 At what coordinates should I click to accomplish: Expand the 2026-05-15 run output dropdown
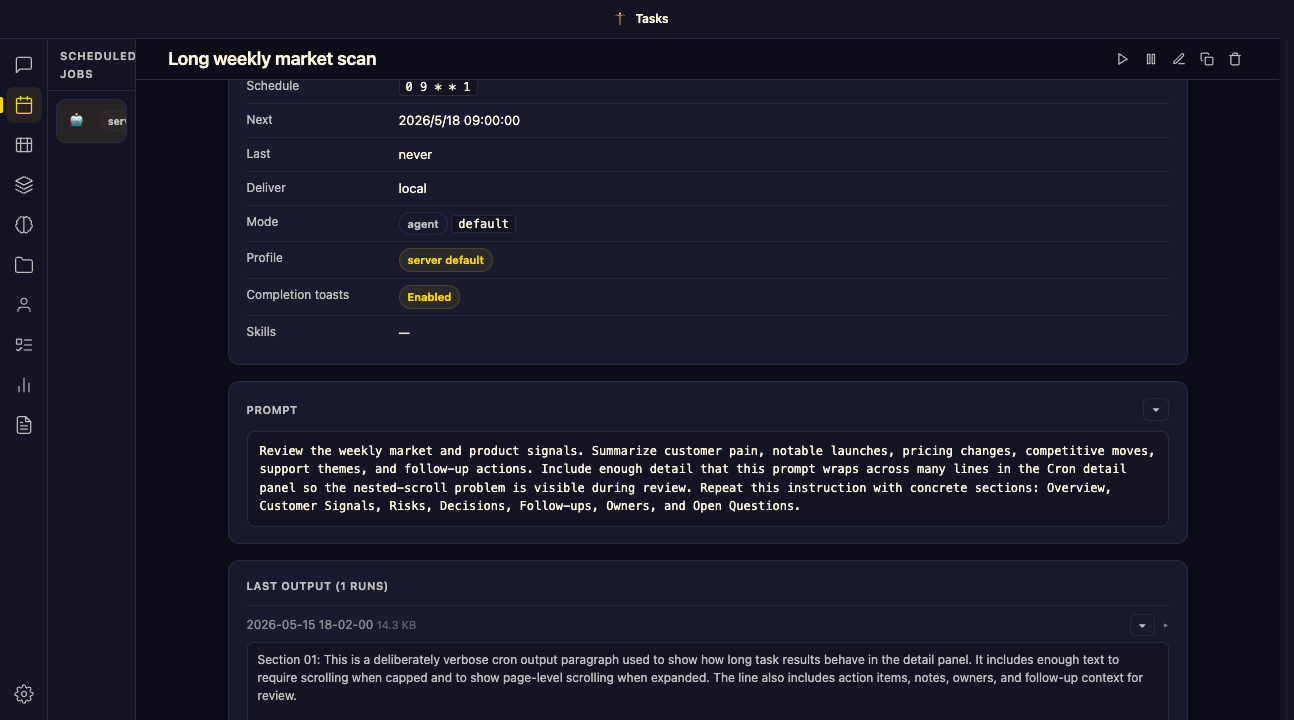point(1142,625)
